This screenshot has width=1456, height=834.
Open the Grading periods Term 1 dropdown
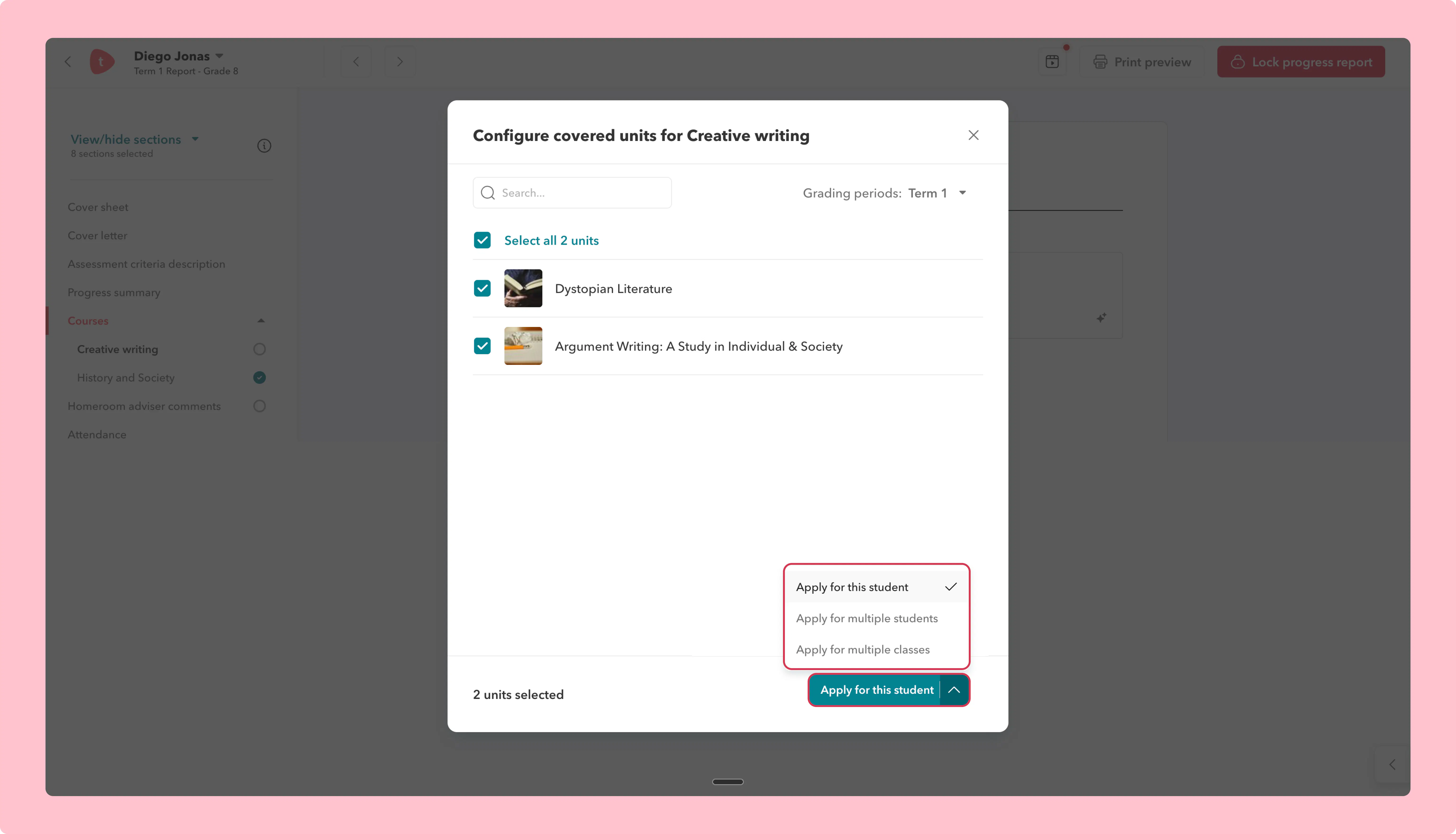(885, 193)
